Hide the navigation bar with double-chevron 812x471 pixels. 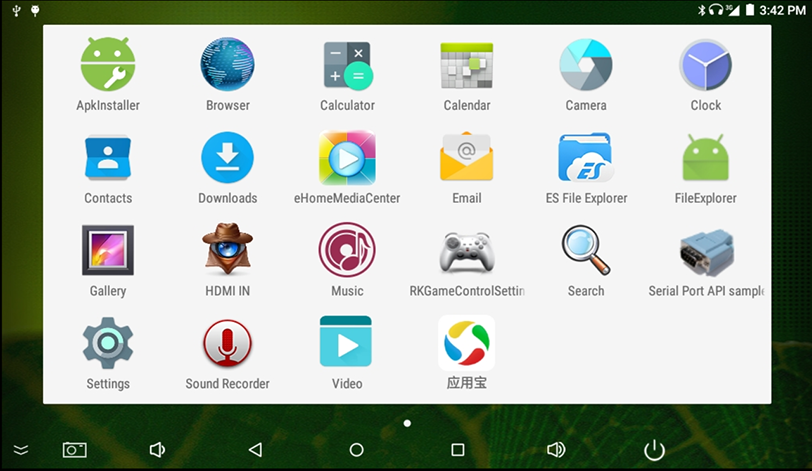(x=21, y=450)
